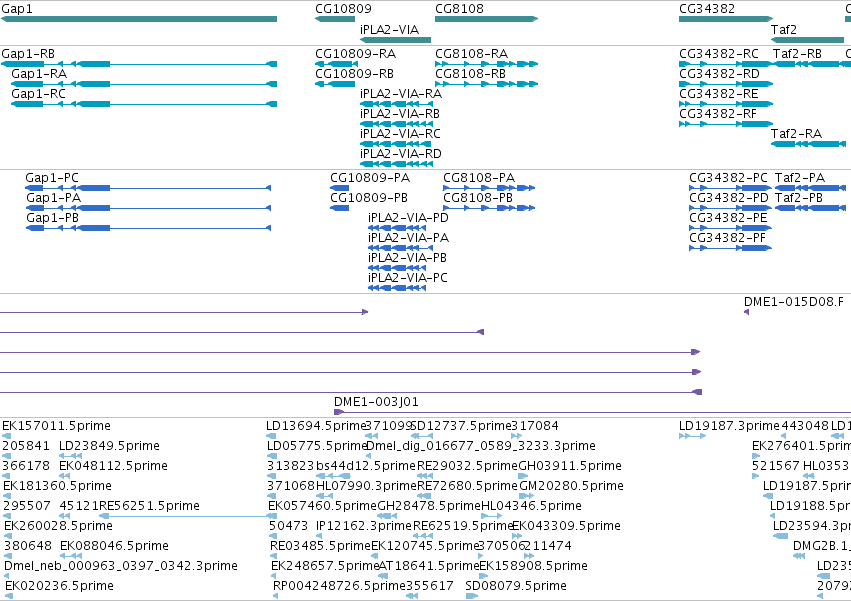Select transcript CG34382-RF
Viewport: 851px width, 601px height.
pyautogui.click(x=726, y=124)
